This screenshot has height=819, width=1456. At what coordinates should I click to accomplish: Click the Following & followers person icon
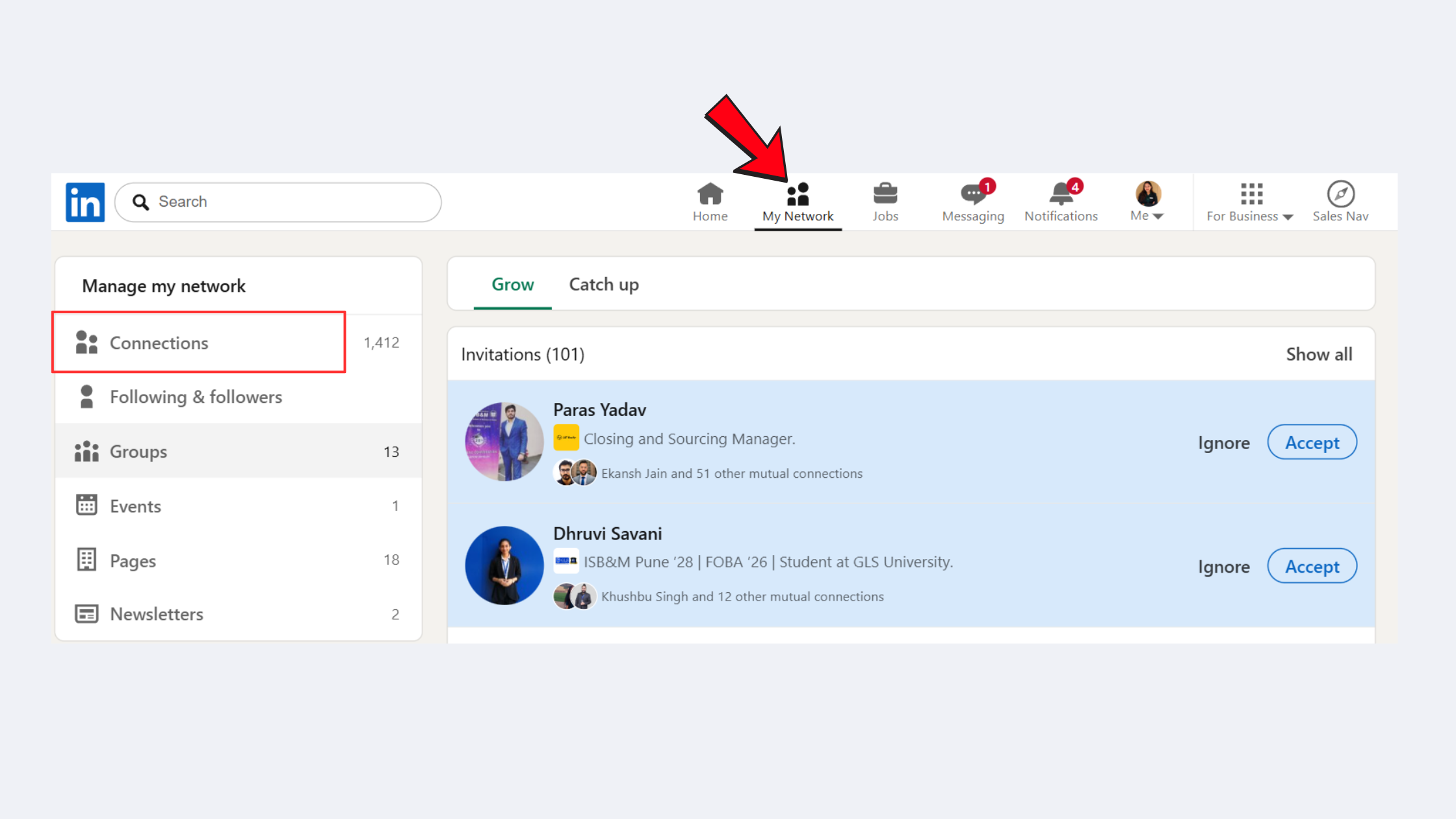[x=86, y=396]
